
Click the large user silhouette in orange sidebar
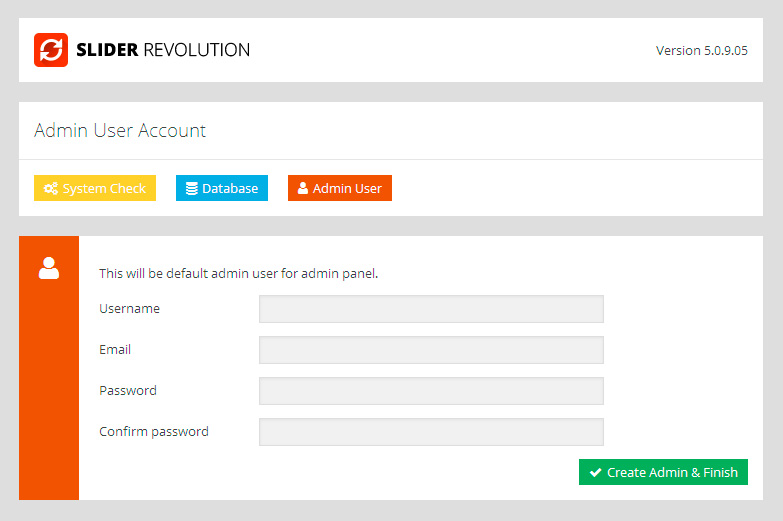(49, 268)
